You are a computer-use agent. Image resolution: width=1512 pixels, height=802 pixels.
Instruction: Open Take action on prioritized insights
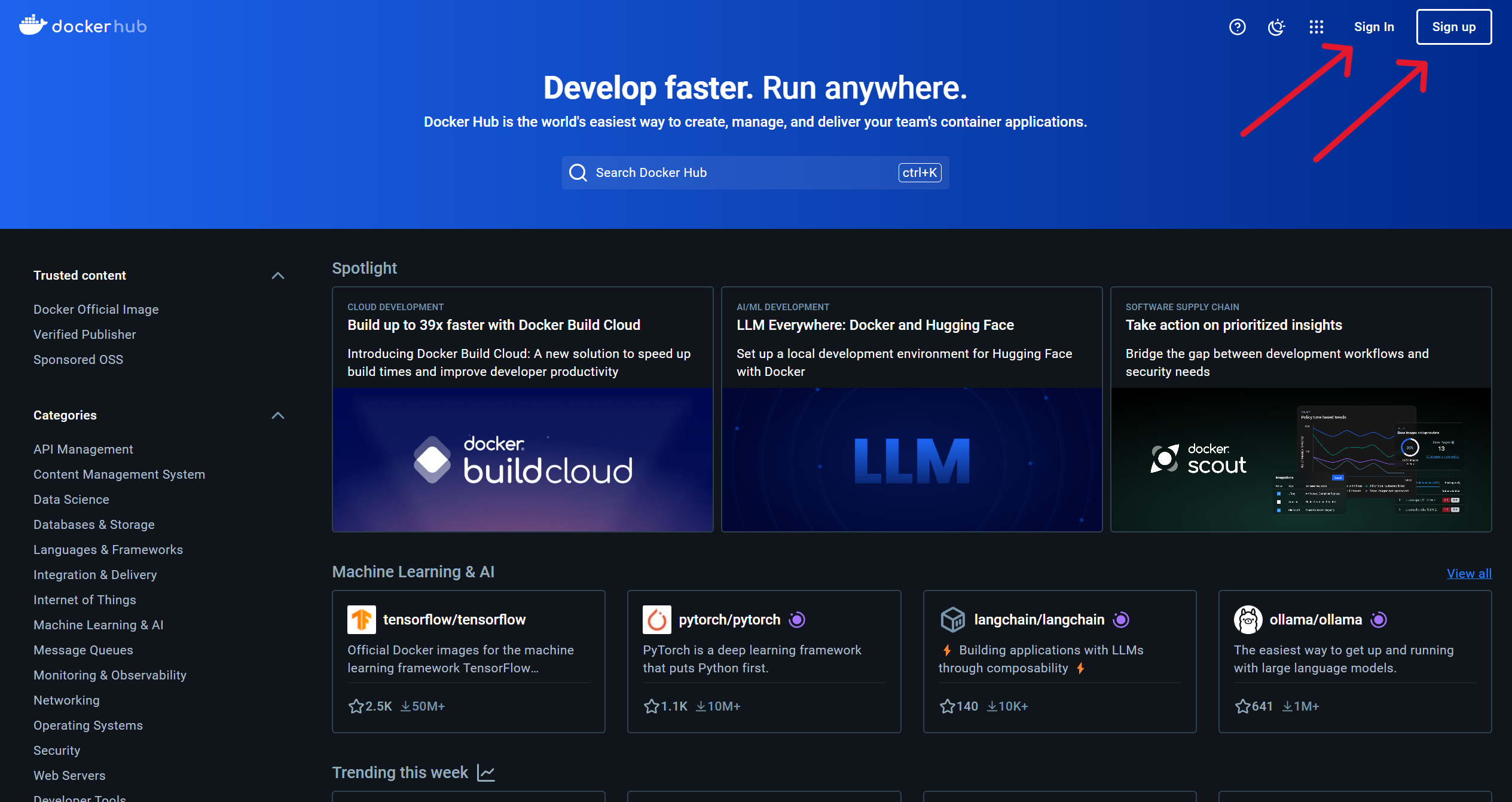pos(1233,325)
